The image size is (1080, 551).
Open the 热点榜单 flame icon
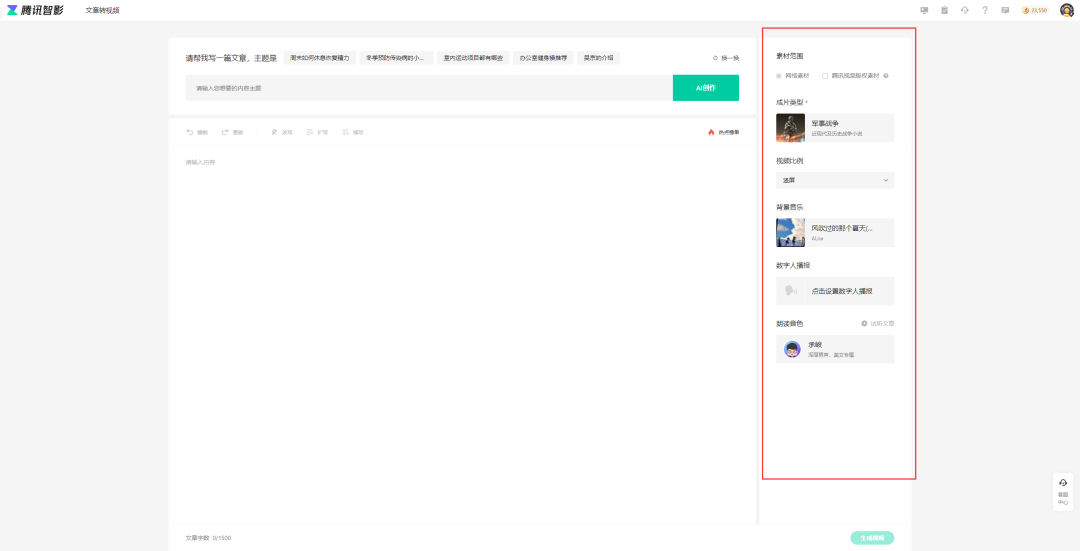coord(711,132)
